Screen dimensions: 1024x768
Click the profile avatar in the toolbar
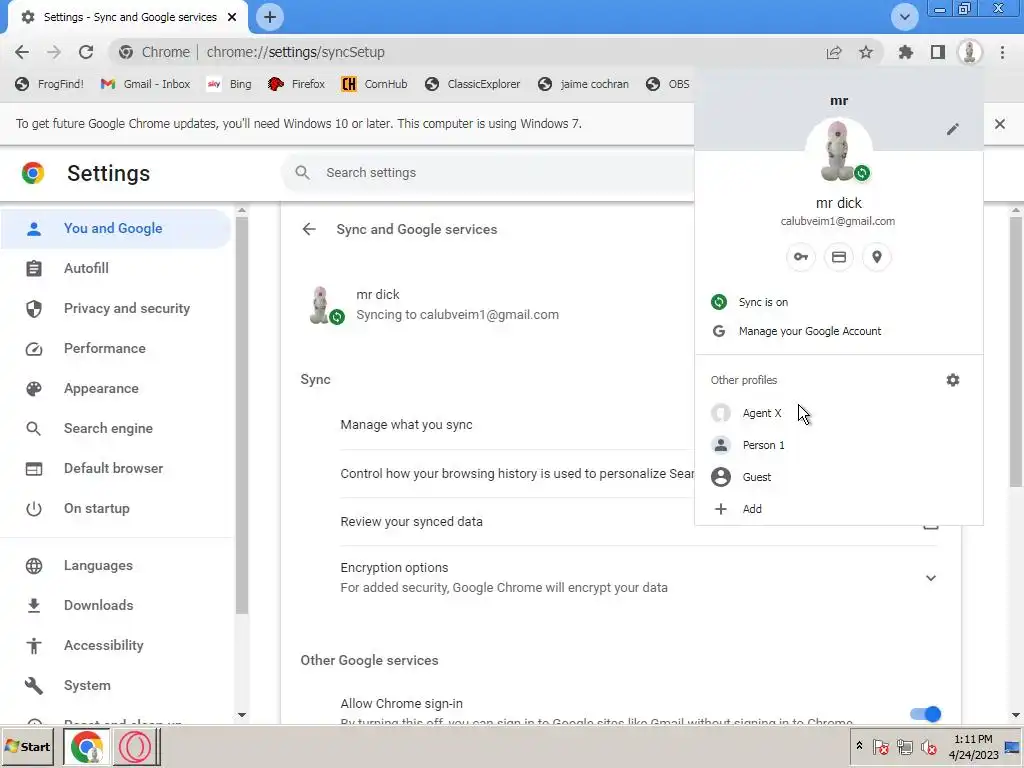point(970,52)
